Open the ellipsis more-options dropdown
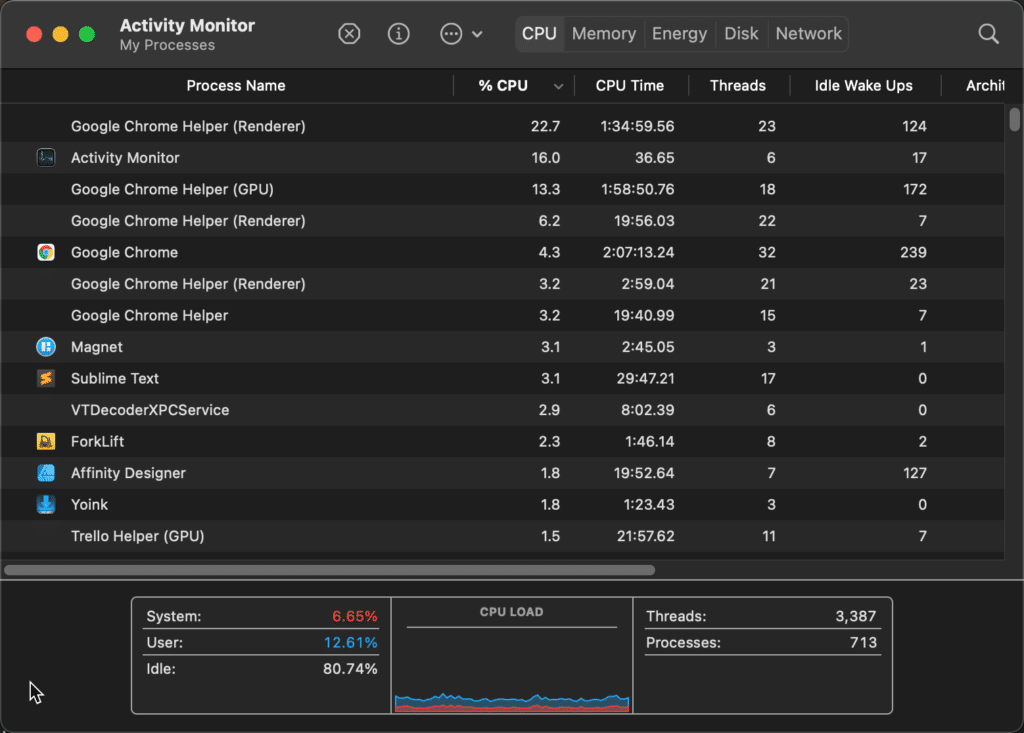 (x=460, y=34)
